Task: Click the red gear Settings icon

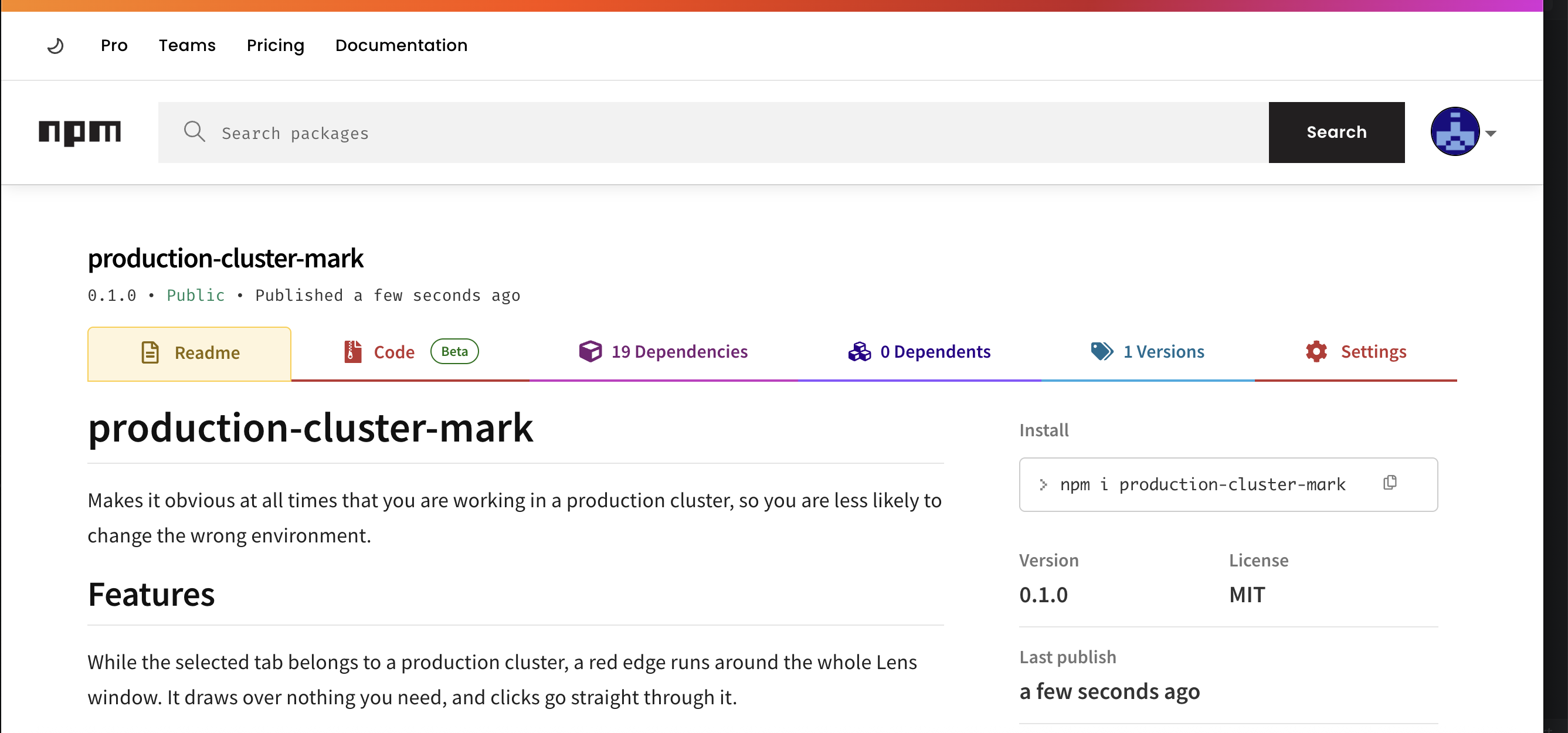Action: click(1316, 352)
